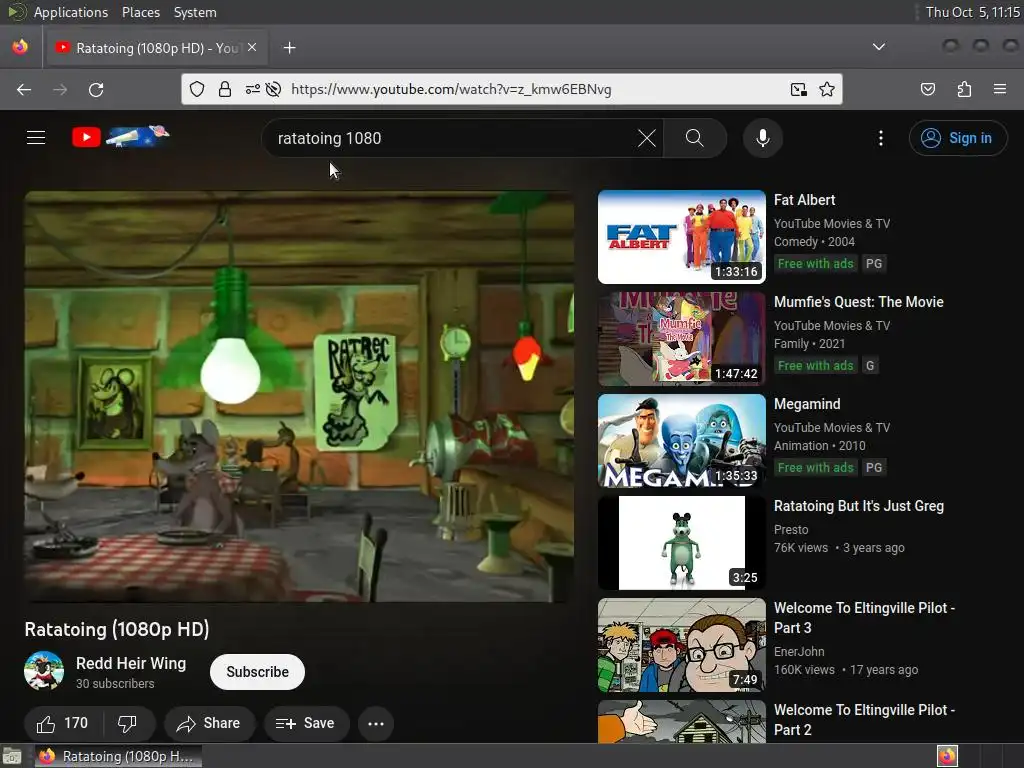Click the Firefox workspace icon in bottom panel
1024x768 pixels.
click(947, 756)
